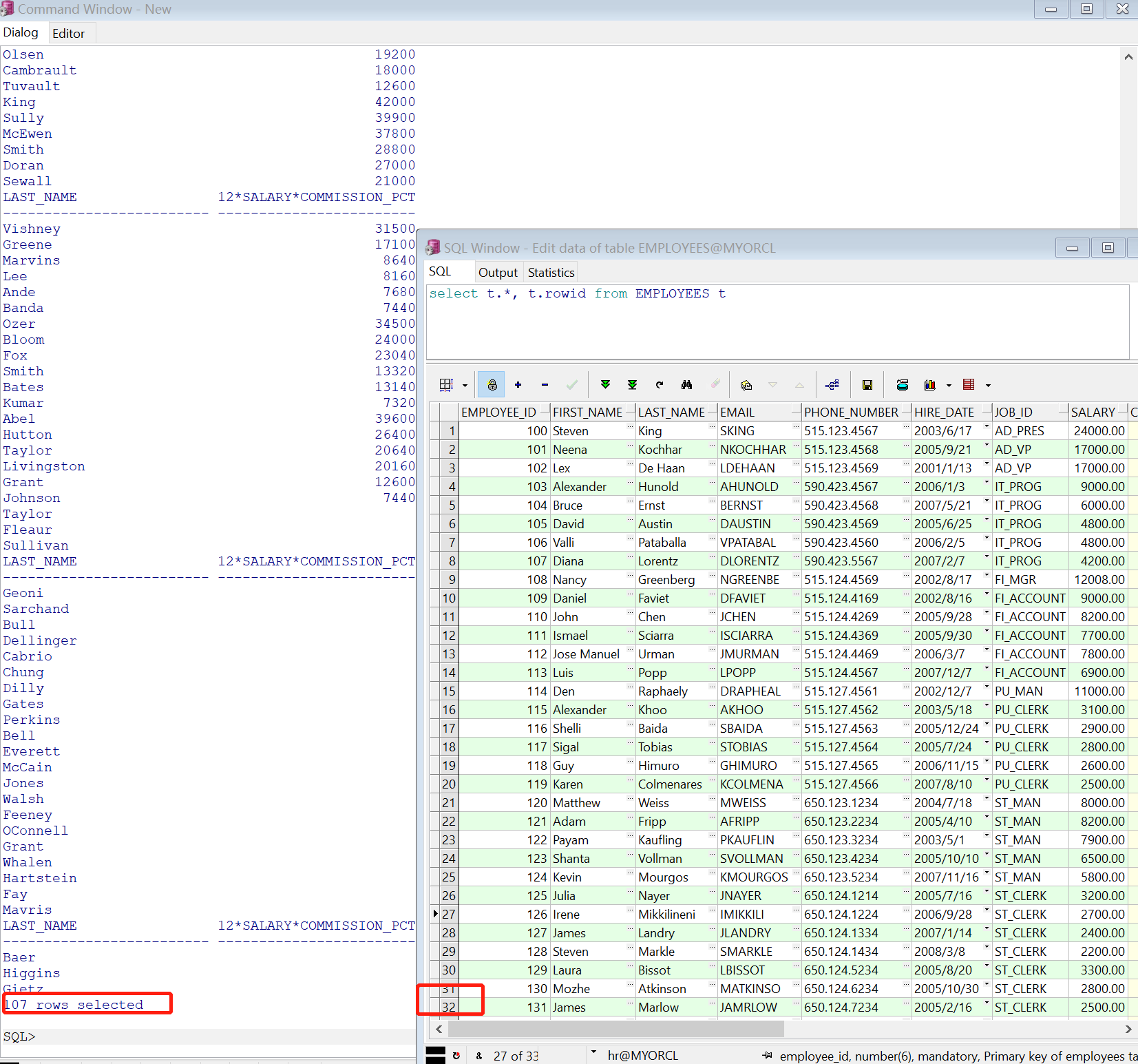The image size is (1138, 1064).
Task: Click the previous record up triangle icon
Action: (x=799, y=385)
